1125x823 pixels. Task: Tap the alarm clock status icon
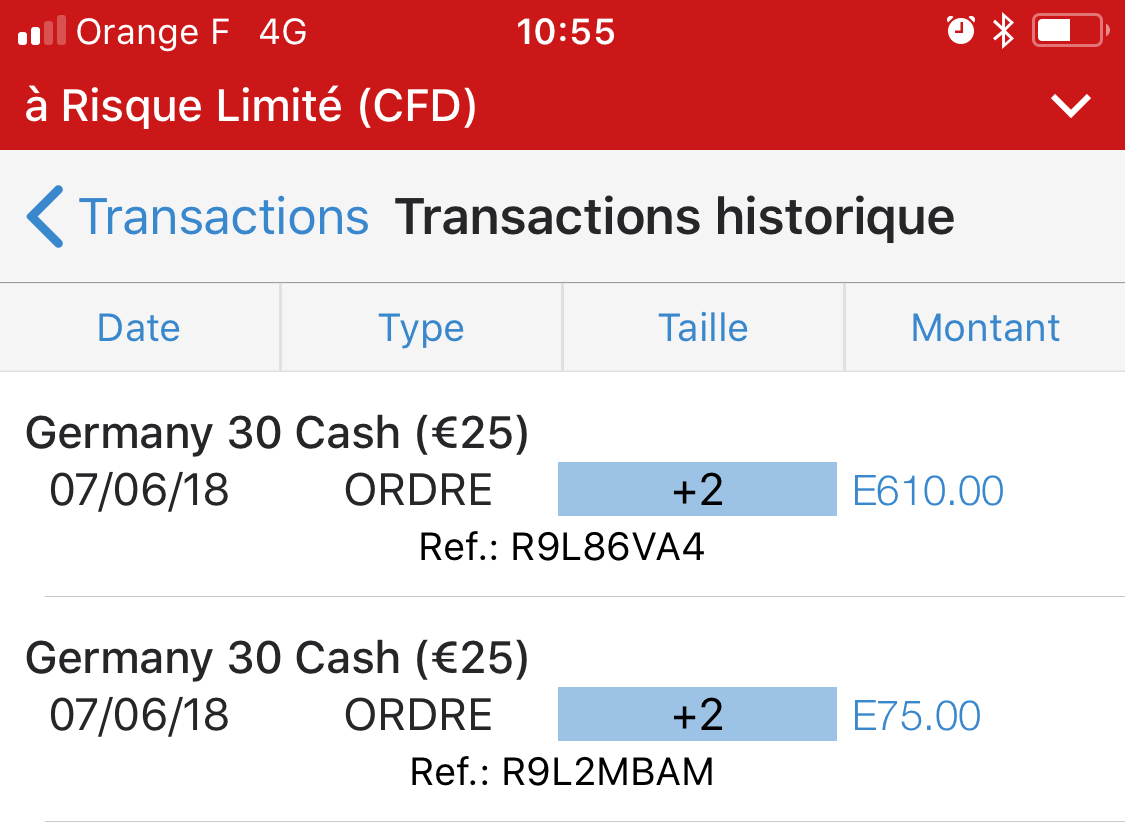[960, 32]
